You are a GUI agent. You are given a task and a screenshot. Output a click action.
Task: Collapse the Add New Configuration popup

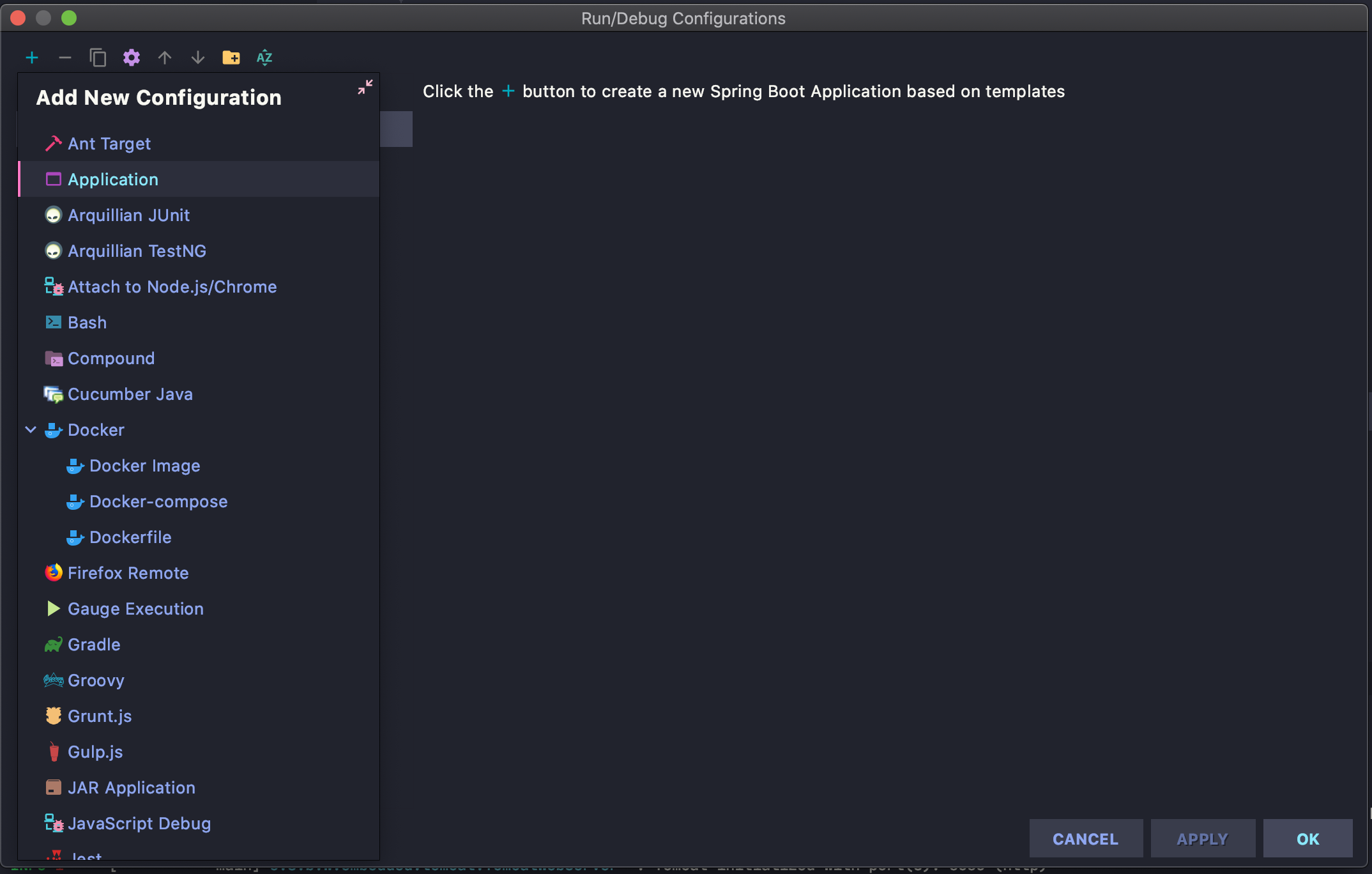pos(365,88)
